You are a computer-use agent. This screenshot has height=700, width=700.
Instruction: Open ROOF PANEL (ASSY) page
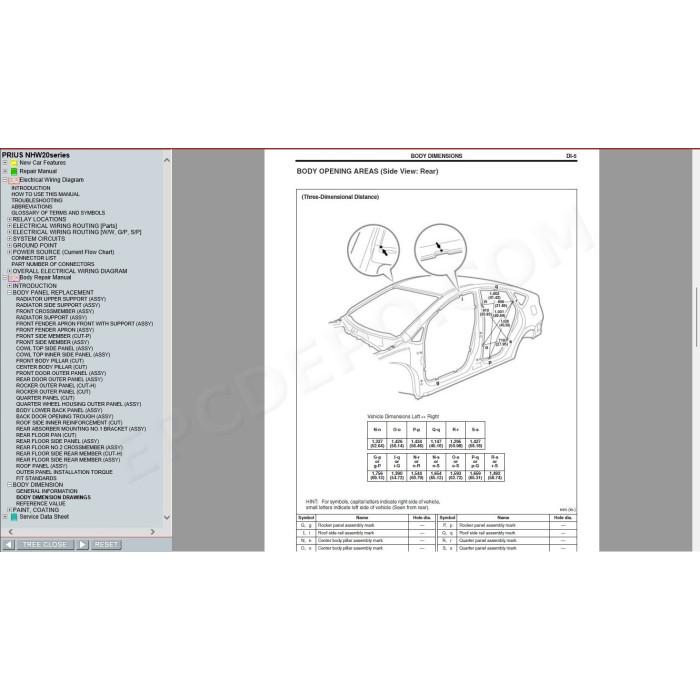point(42,466)
